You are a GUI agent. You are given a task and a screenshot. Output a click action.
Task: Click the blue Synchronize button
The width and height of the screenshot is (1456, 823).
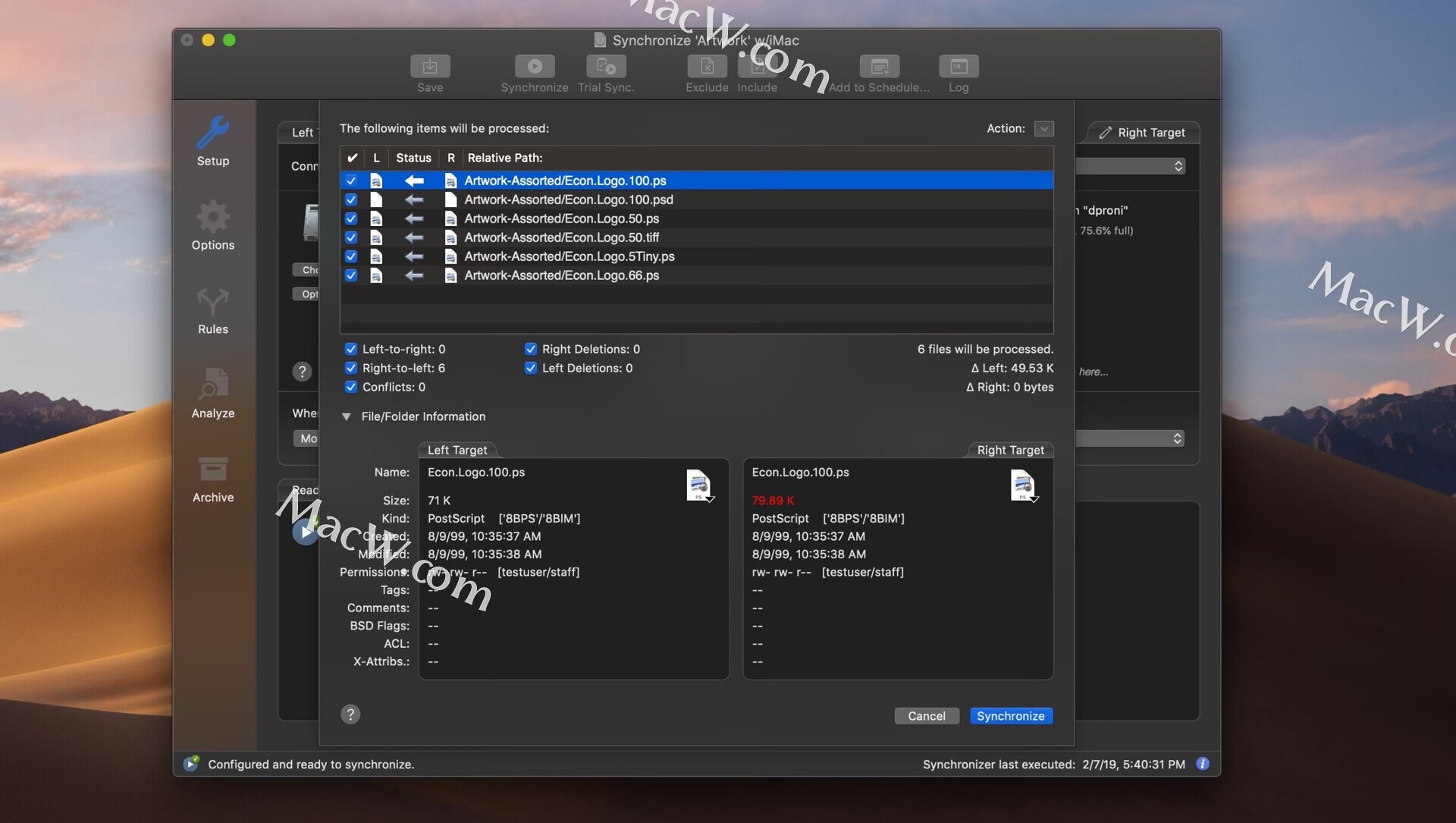pyautogui.click(x=1010, y=716)
